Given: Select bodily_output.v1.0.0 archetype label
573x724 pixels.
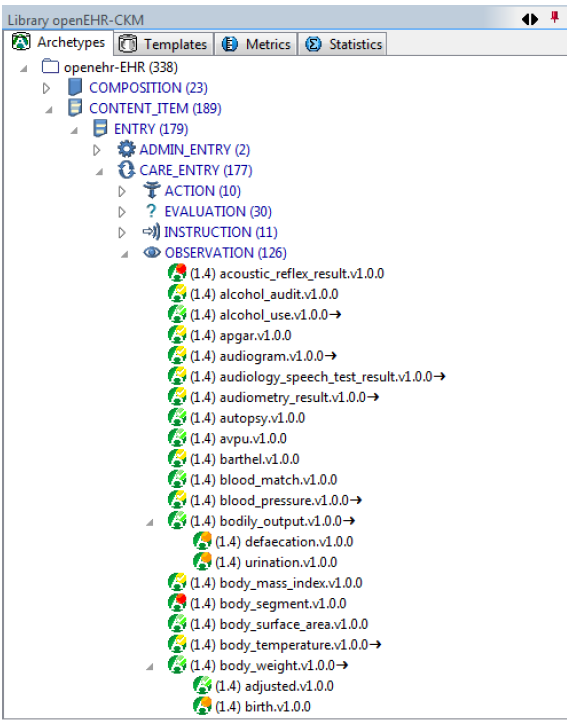Looking at the screenshot, I should pyautogui.click(x=272, y=521).
